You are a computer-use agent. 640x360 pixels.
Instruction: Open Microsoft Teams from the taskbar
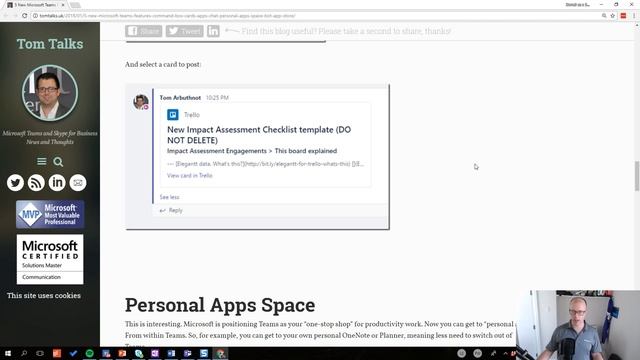point(187,353)
